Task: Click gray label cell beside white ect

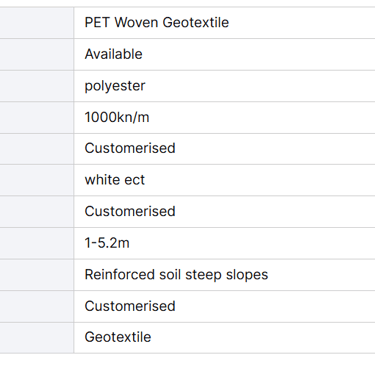Action: click(x=37, y=180)
